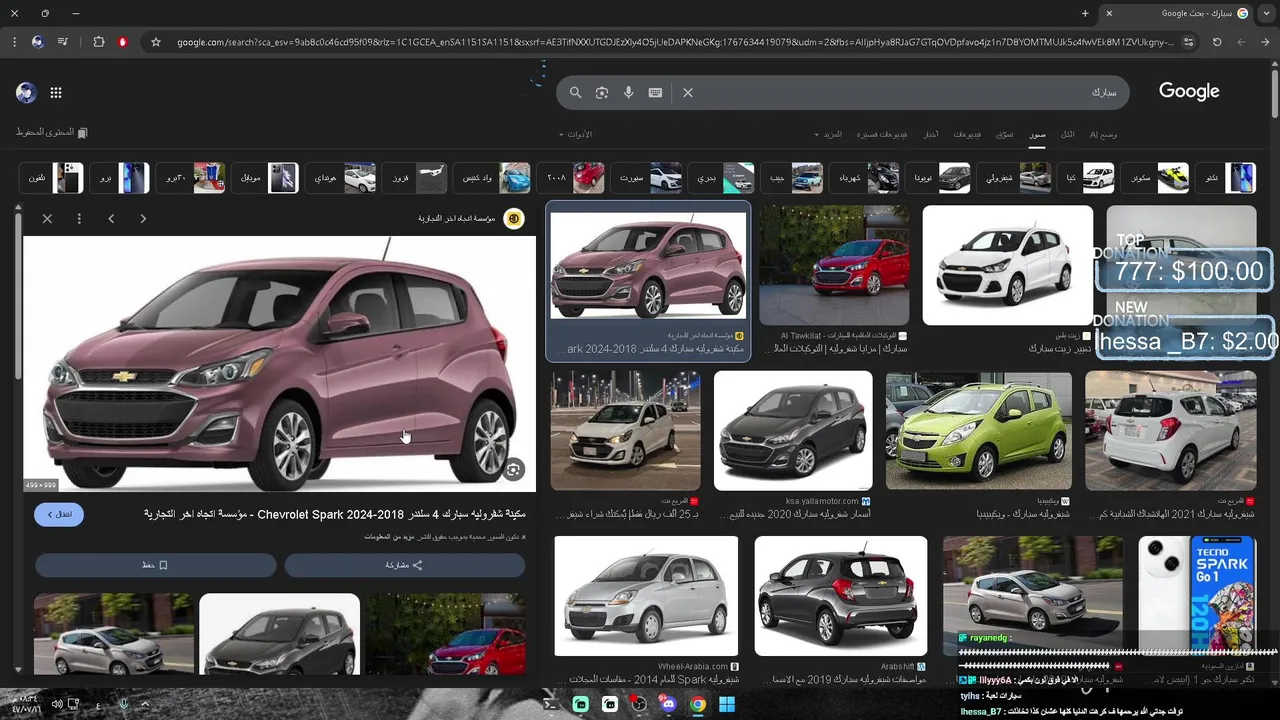
Task: Filter images by the سكوتر chip
Action: click(x=1156, y=178)
